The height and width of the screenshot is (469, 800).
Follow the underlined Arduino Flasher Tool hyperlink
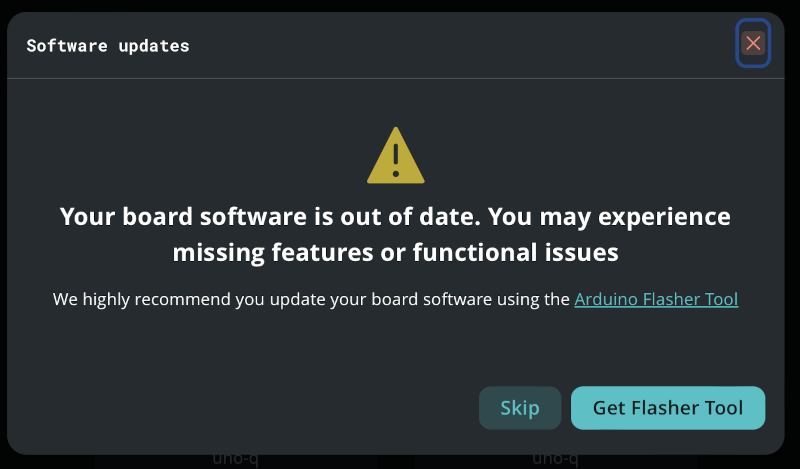(x=656, y=299)
